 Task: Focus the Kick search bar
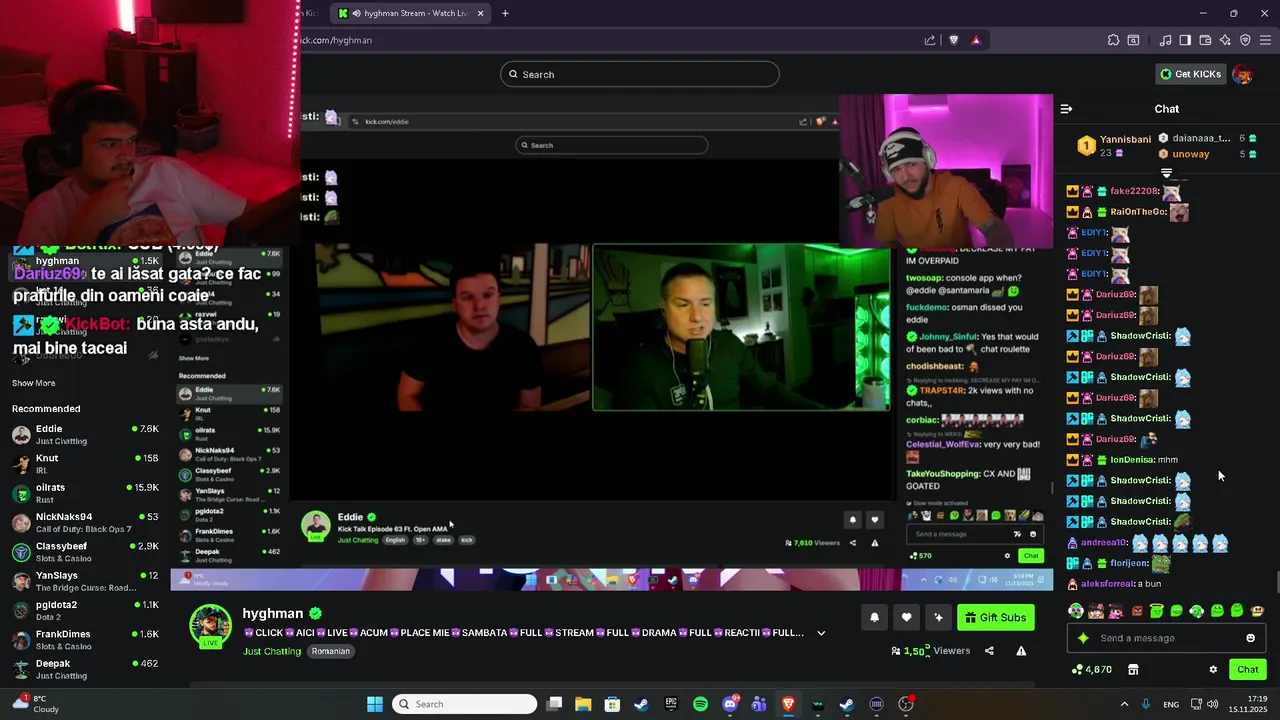[x=640, y=74]
